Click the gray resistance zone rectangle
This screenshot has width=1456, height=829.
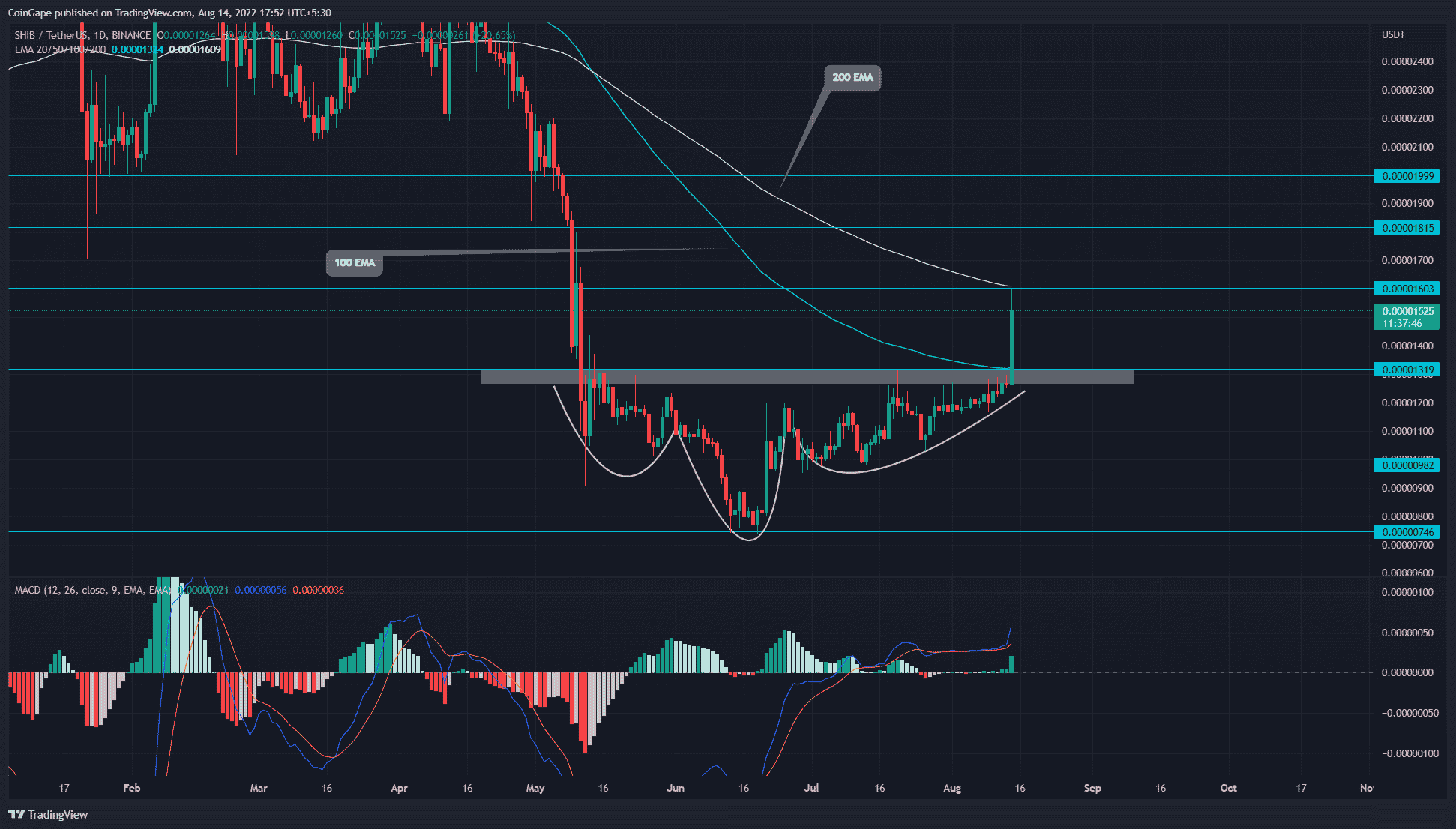click(x=807, y=377)
